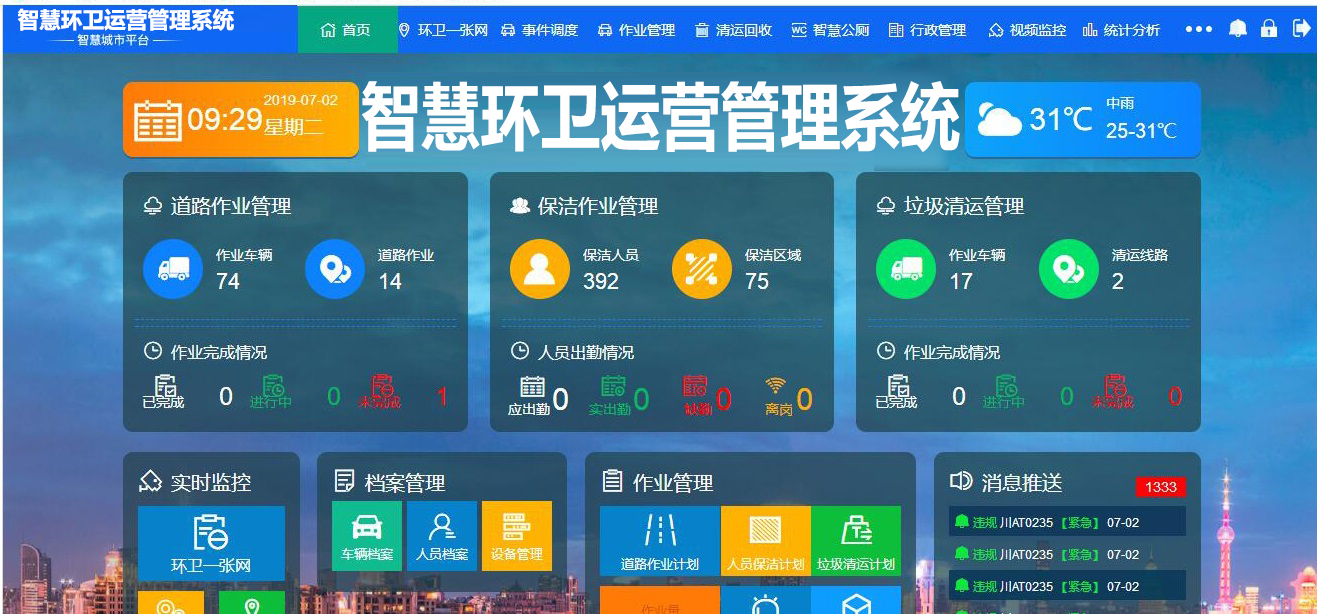The image size is (1317, 614).
Task: Click the notification bell icon in header
Action: click(x=1238, y=29)
